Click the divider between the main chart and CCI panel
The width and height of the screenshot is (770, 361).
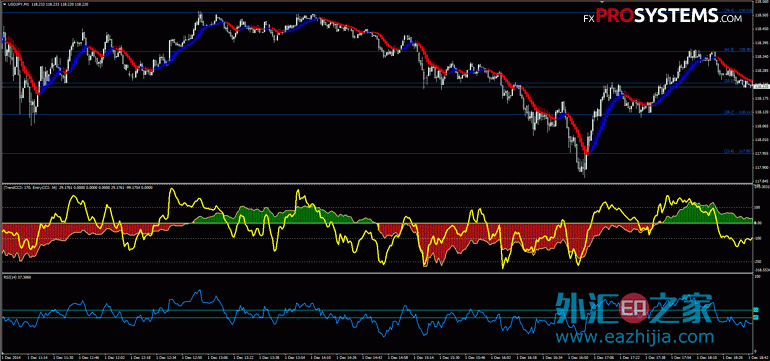377,184
